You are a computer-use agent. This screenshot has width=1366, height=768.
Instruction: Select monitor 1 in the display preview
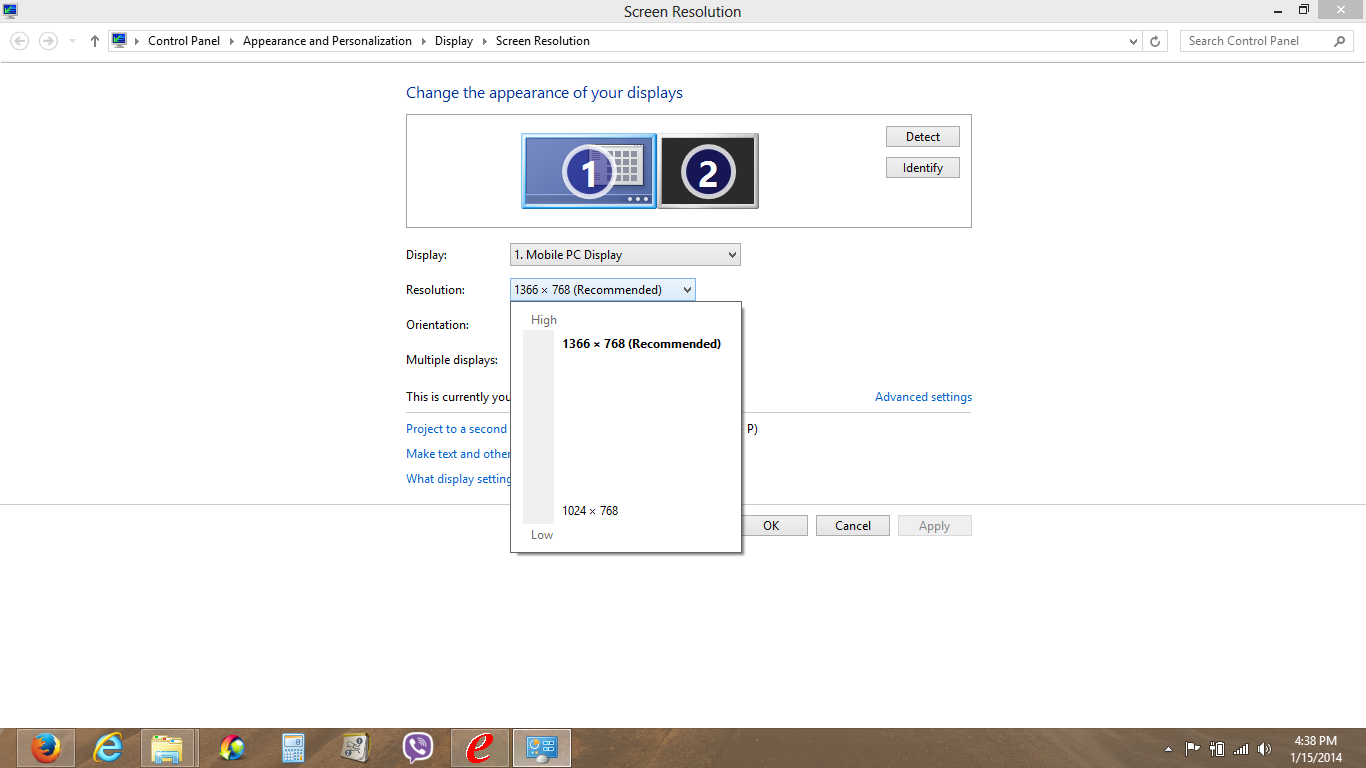588,171
